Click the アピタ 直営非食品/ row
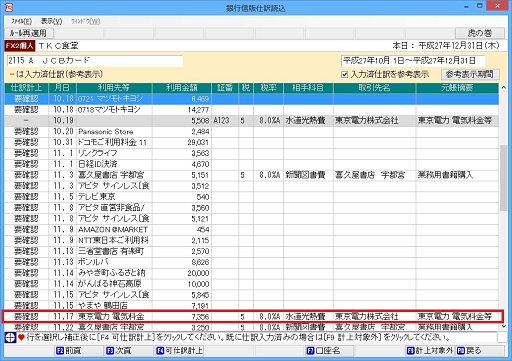Image resolution: width=512 pixels, height=361 pixels. point(252,208)
